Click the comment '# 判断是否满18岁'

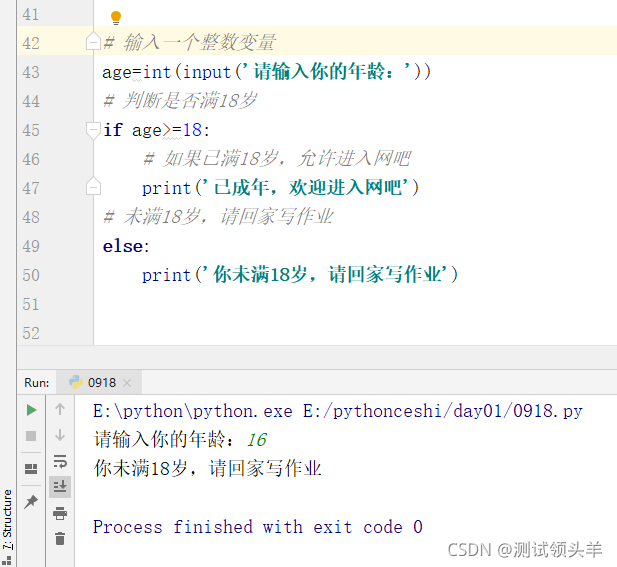click(180, 101)
